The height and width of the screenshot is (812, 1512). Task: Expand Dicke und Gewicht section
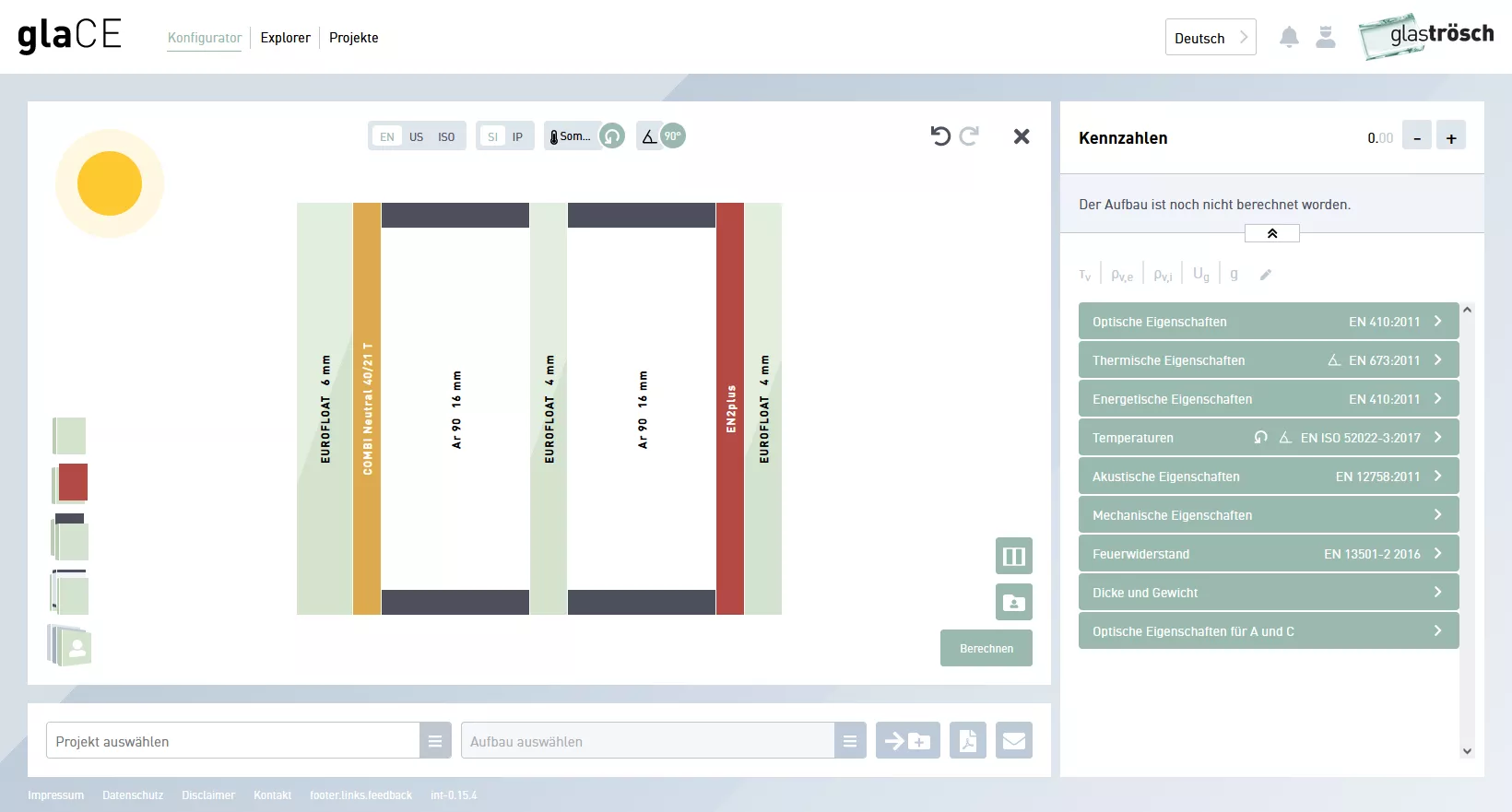1269,593
